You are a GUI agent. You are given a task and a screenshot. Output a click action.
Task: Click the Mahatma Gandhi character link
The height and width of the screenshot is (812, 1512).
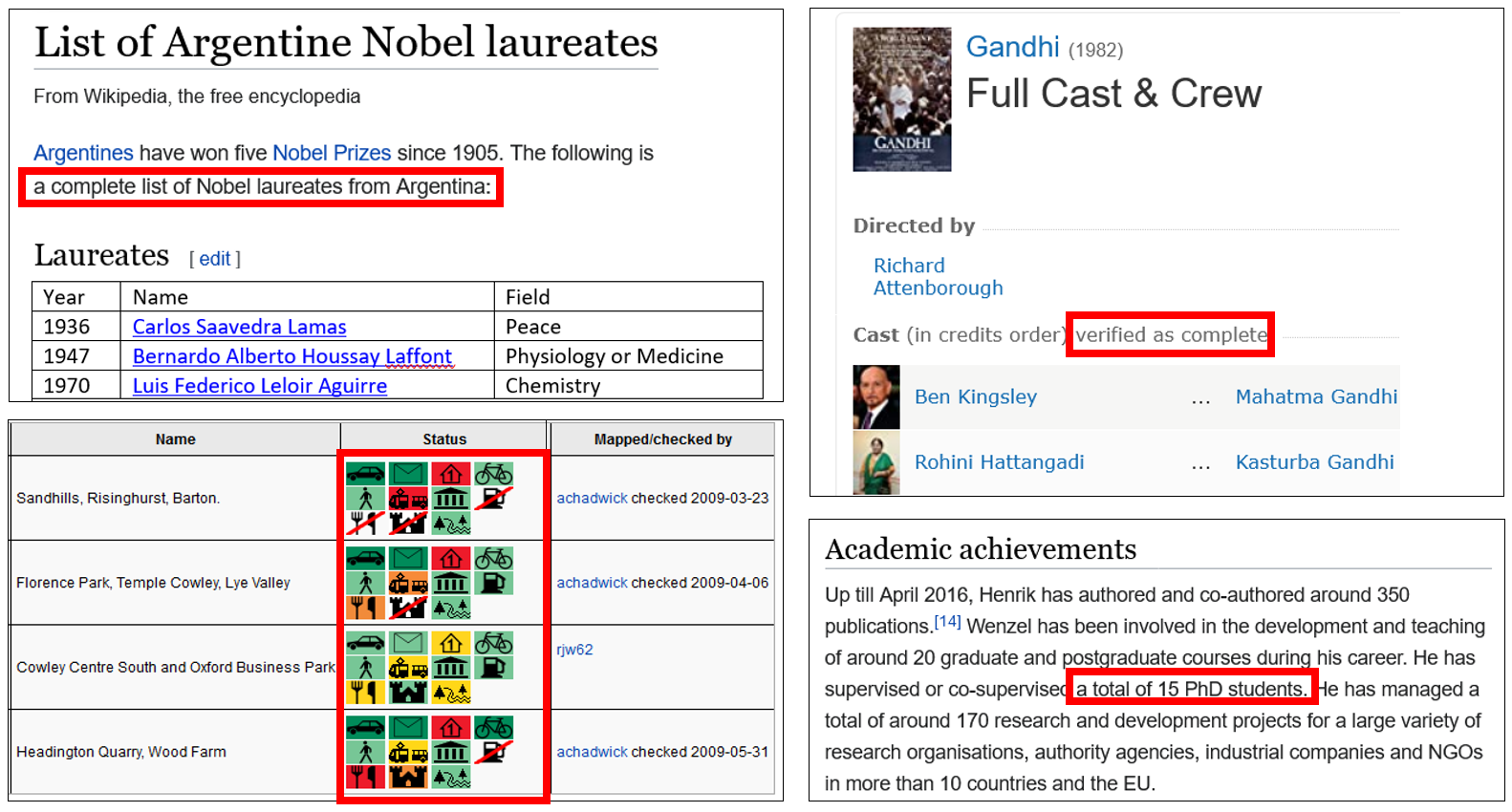(x=1316, y=396)
